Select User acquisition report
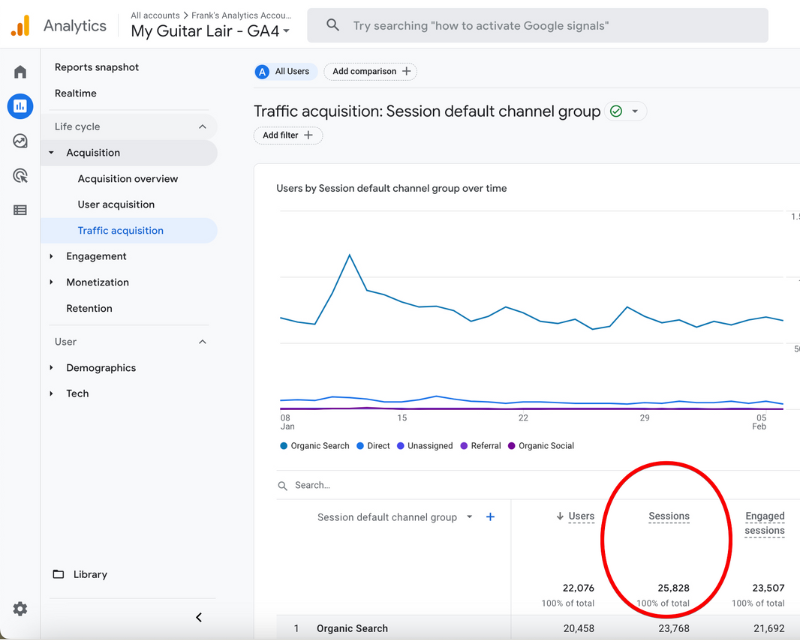The height and width of the screenshot is (640, 800). coord(116,205)
